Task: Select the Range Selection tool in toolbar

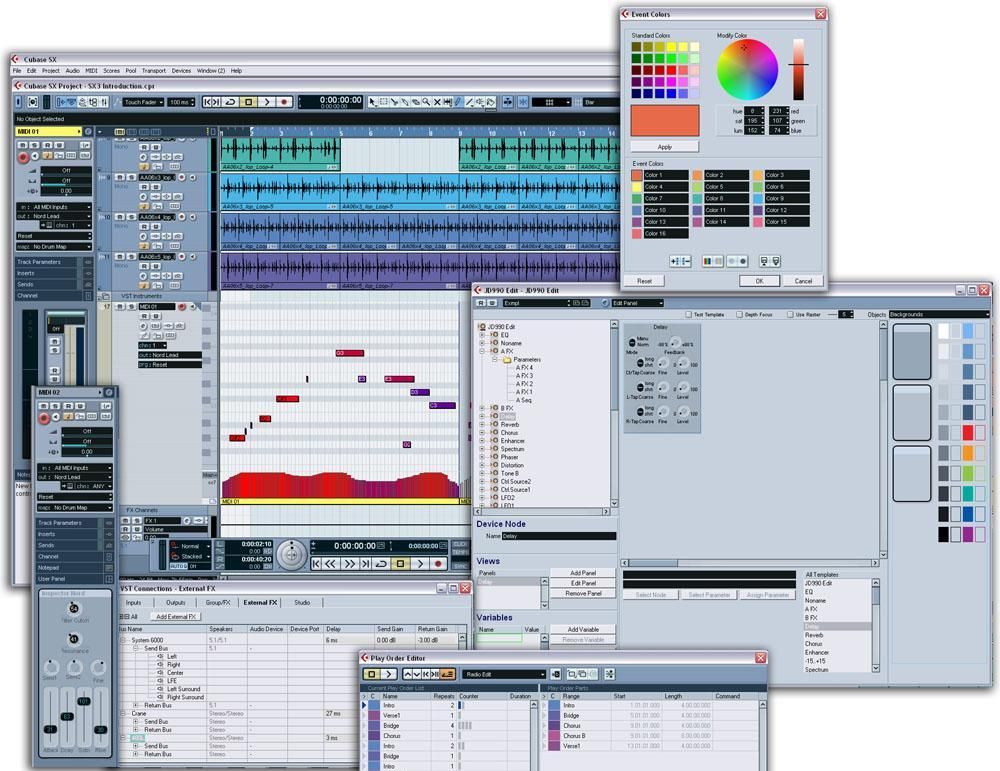Action: pyautogui.click(x=383, y=102)
